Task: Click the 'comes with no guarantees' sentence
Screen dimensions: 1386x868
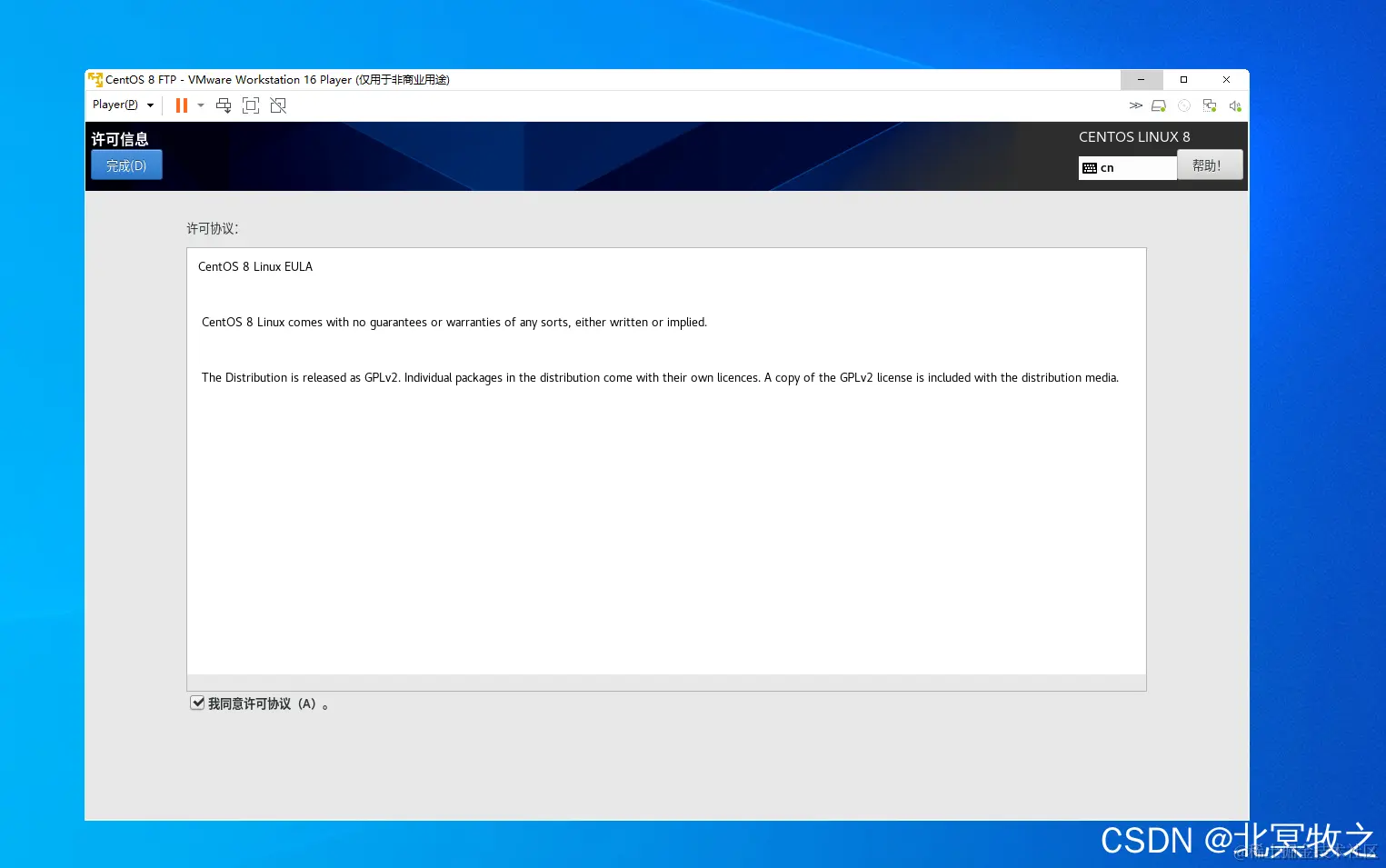Action: (x=454, y=322)
